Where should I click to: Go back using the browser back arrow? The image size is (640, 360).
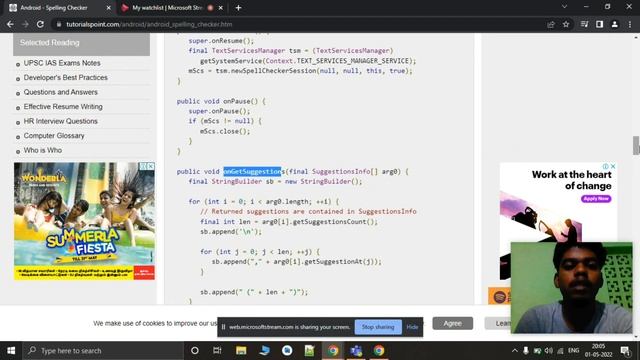[x=10, y=24]
